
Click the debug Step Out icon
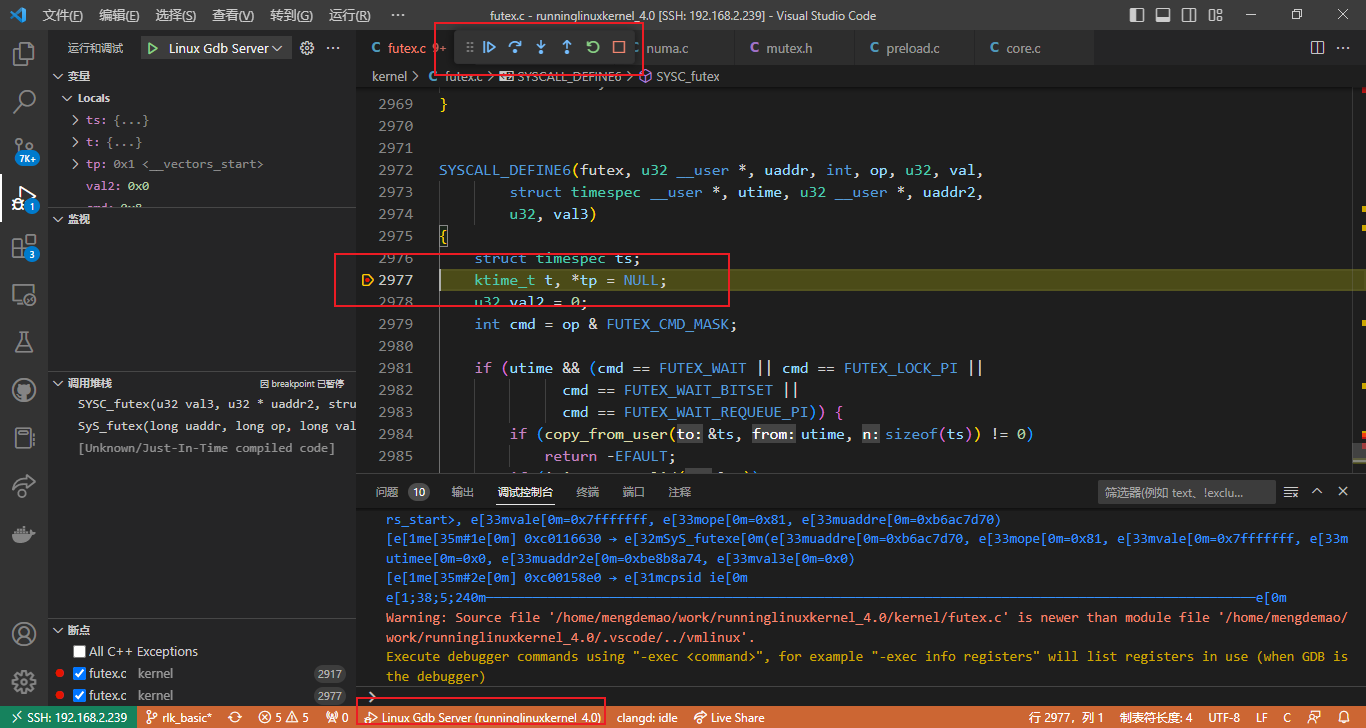point(567,47)
